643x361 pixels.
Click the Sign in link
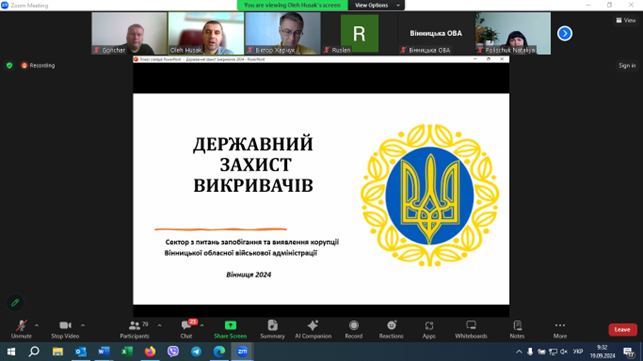(627, 65)
